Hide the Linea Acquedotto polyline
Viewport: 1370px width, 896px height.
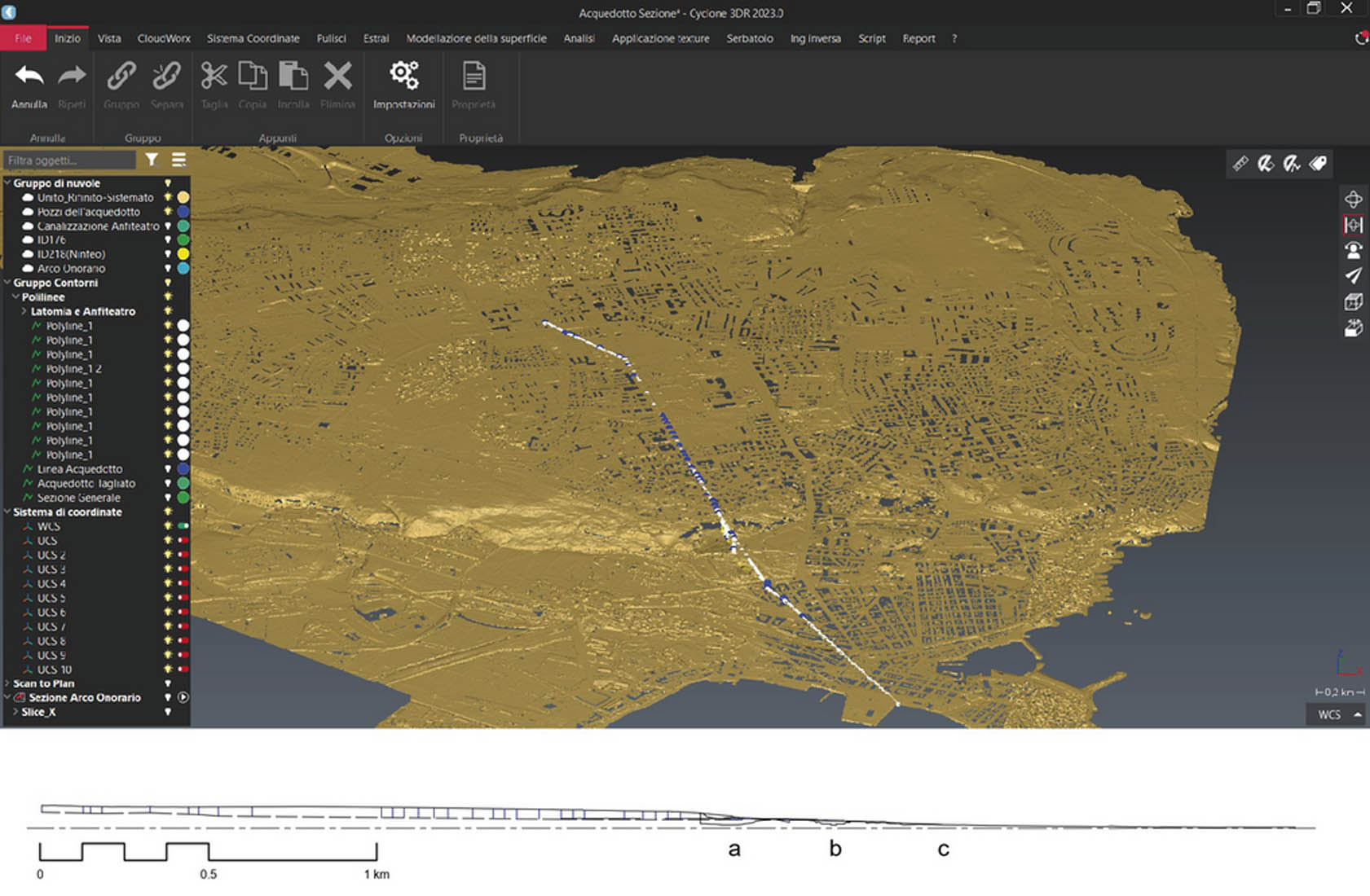[168, 469]
